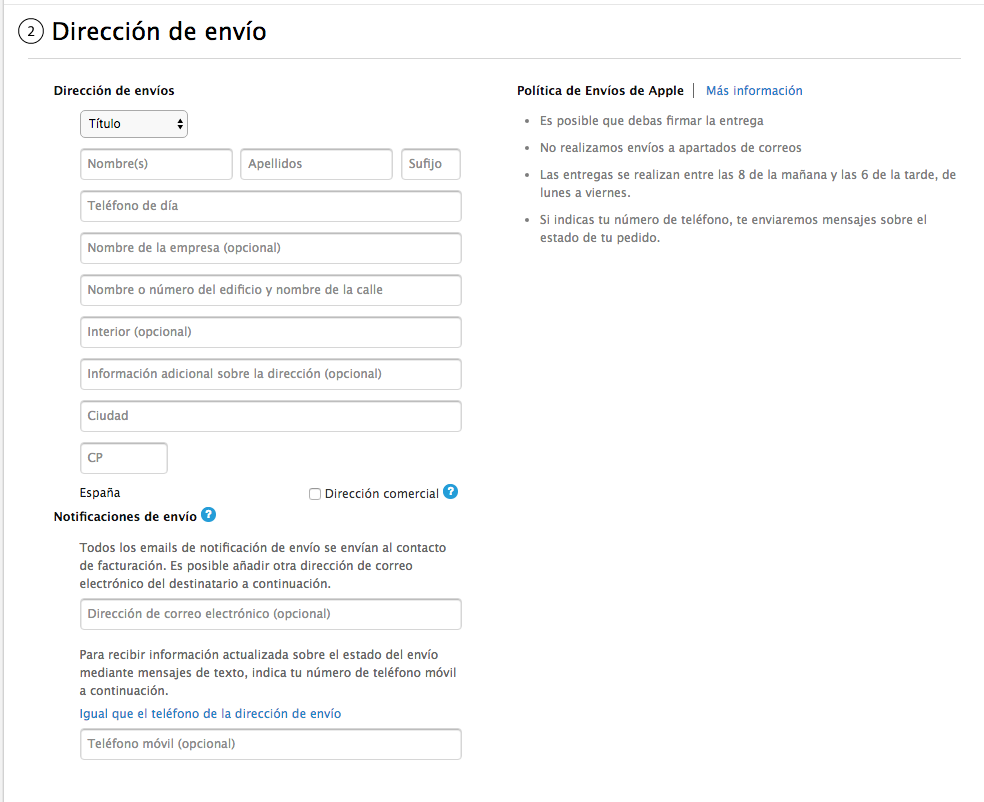This screenshot has width=984, height=802.
Task: Enable the Dirección comercial checkbox
Action: click(x=315, y=493)
